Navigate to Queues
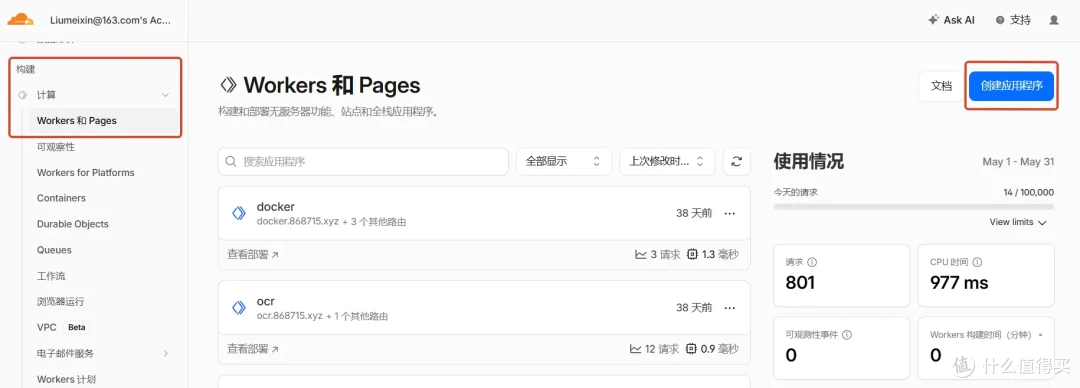The width and height of the screenshot is (1080, 388). click(54, 250)
